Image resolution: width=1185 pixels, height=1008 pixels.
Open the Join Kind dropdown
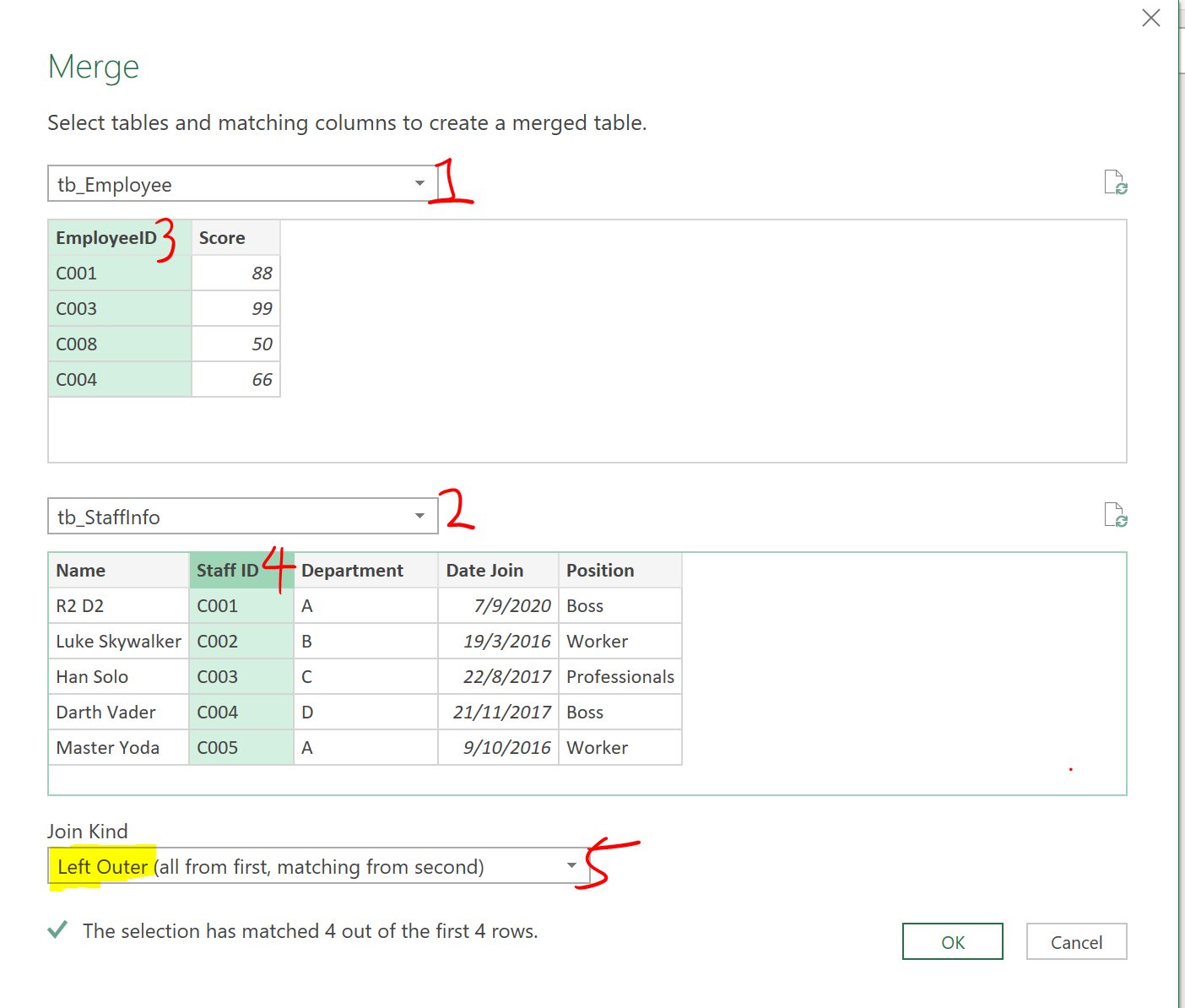pyautogui.click(x=571, y=866)
